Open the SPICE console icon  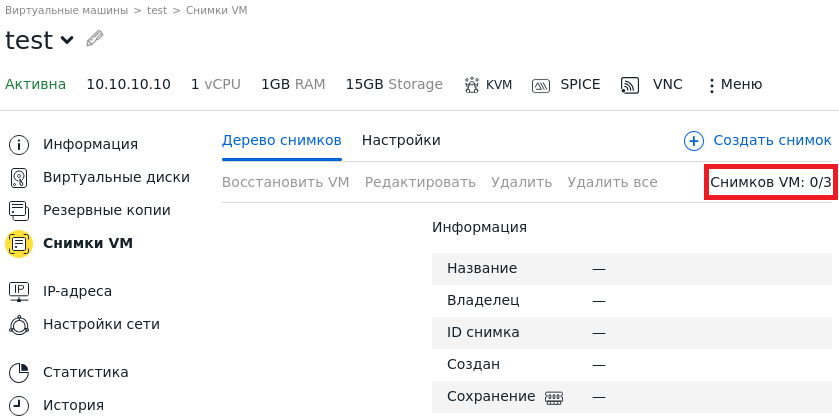[x=541, y=85]
